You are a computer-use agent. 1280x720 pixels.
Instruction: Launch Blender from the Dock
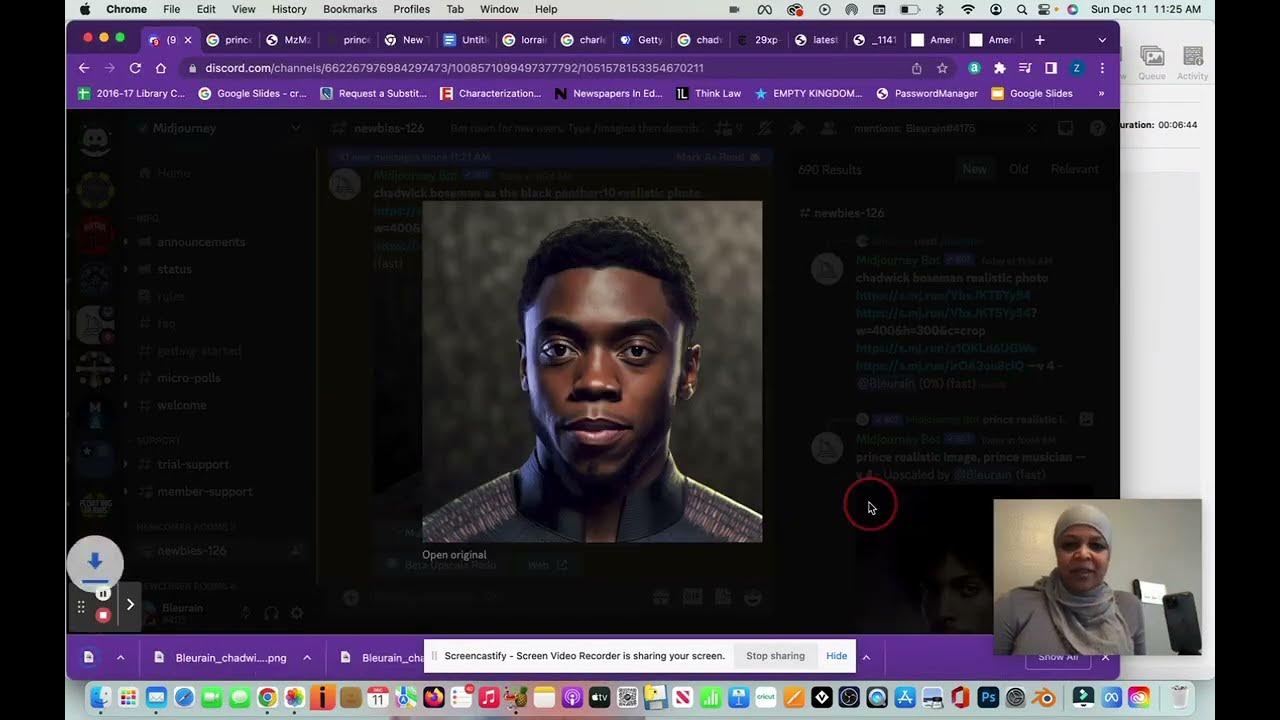point(1043,697)
